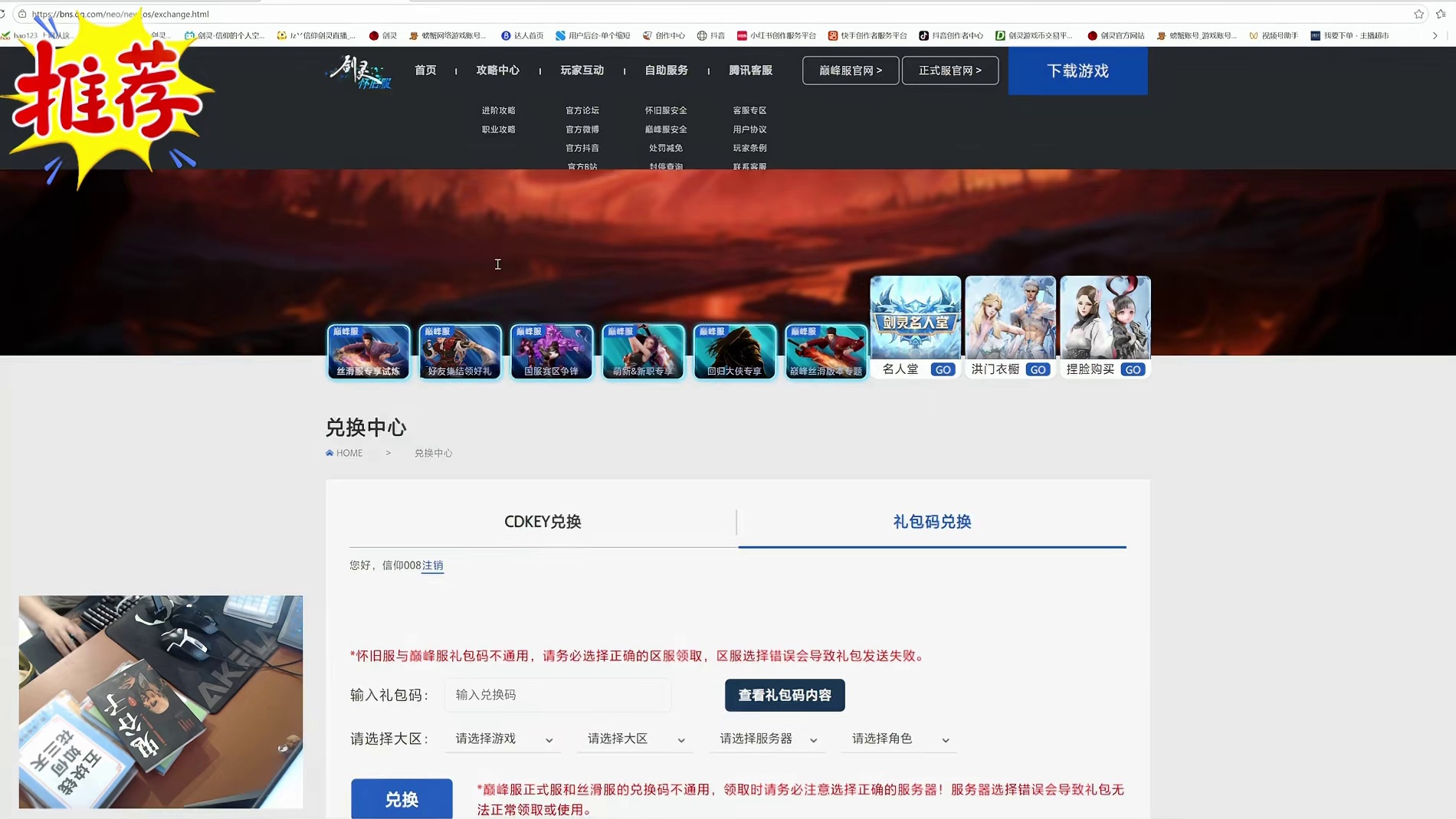Open the 腾讯客服 nav menu
This screenshot has width=1456, height=819.
[750, 70]
